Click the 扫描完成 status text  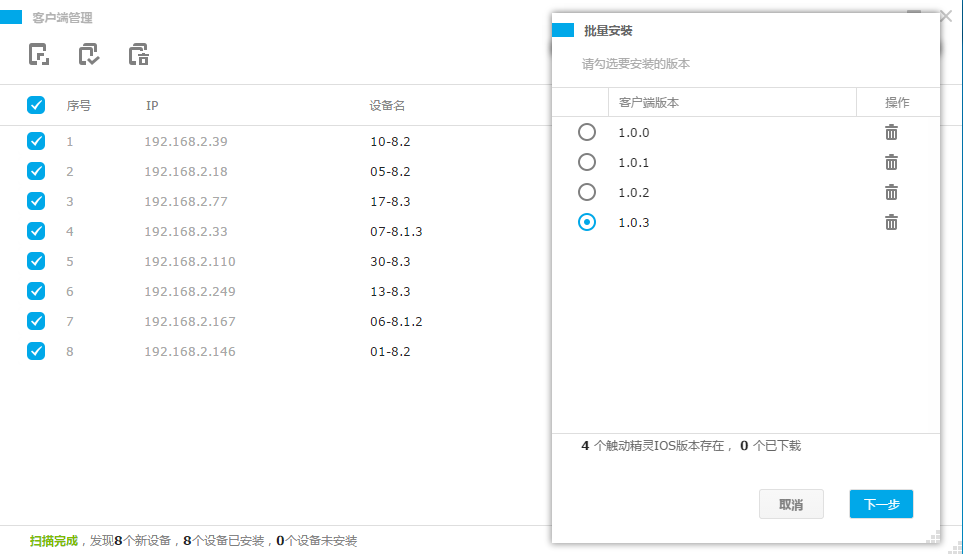click(x=54, y=541)
